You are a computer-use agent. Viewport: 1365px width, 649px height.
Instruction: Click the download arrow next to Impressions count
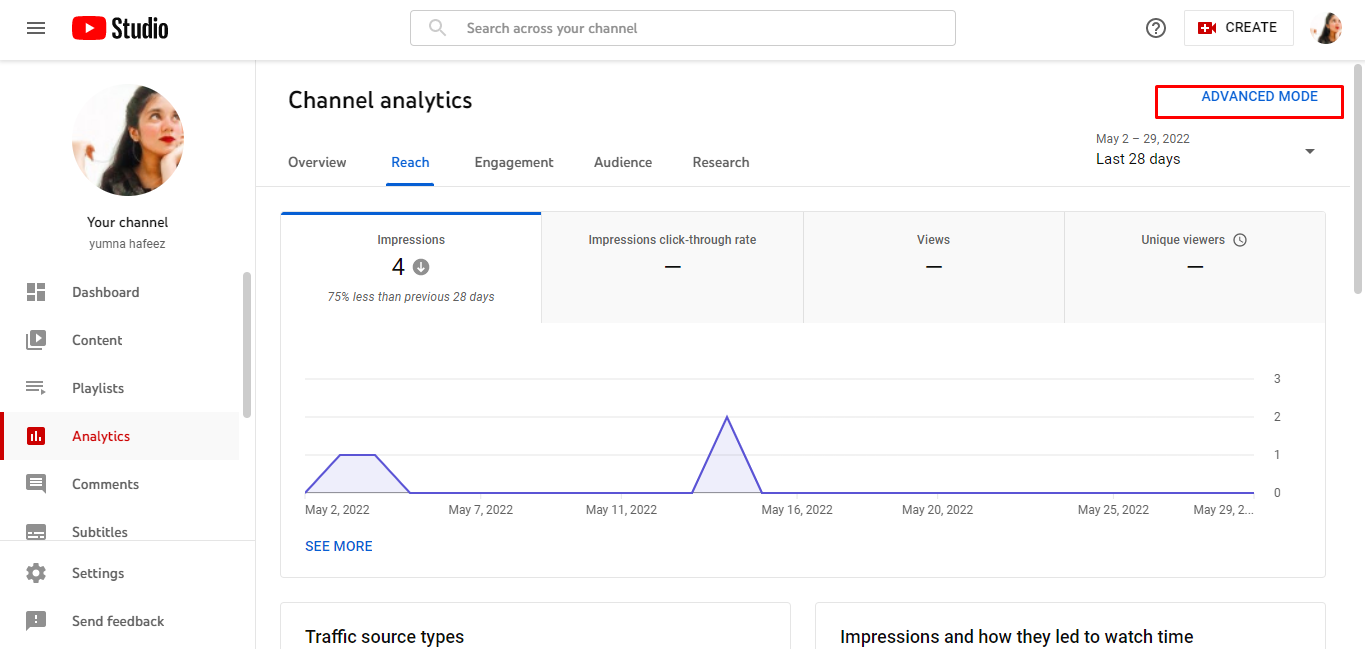tap(420, 267)
